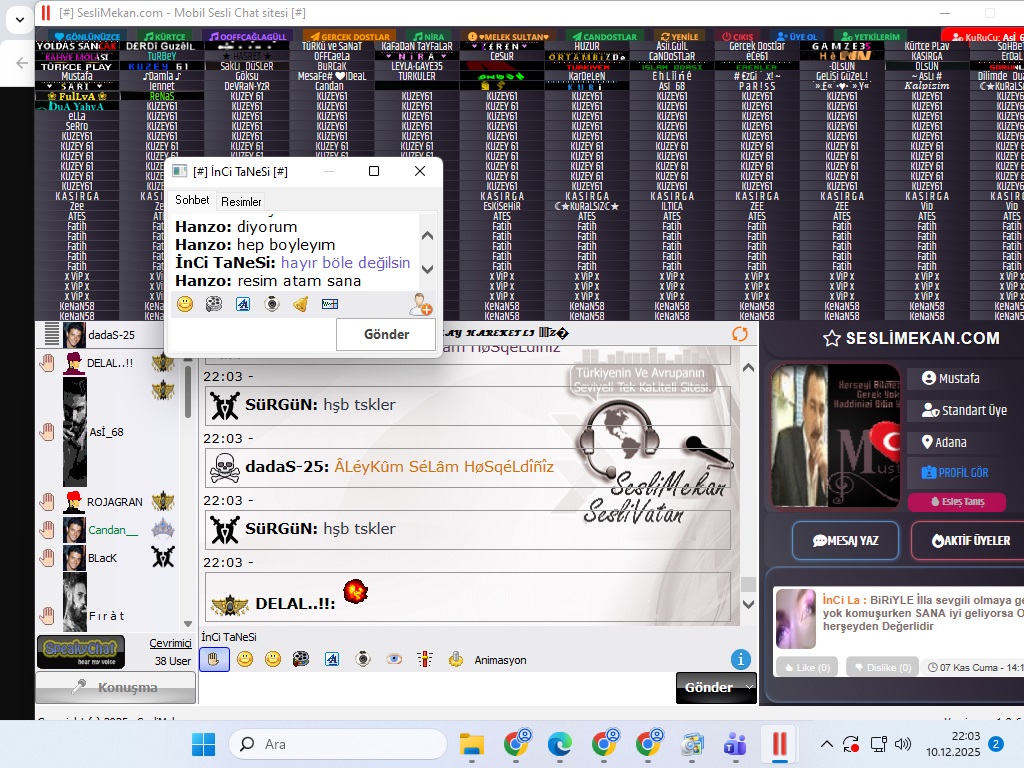1024x768 pixels.
Task: Click black Gönder button in main chat
Action: (709, 687)
